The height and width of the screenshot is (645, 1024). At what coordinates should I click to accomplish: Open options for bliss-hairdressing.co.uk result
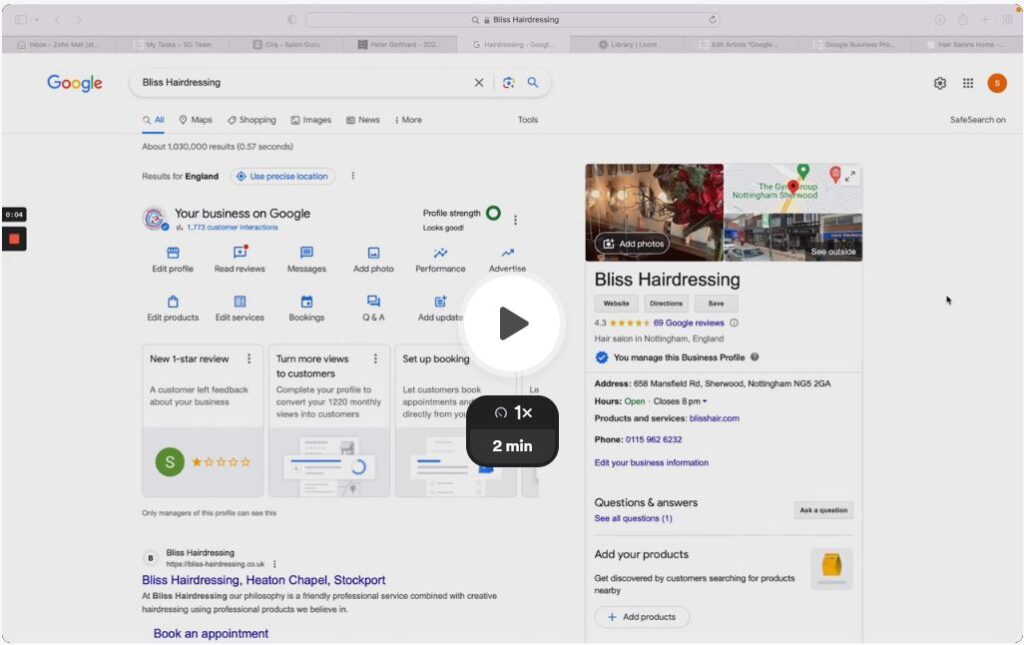[274, 564]
